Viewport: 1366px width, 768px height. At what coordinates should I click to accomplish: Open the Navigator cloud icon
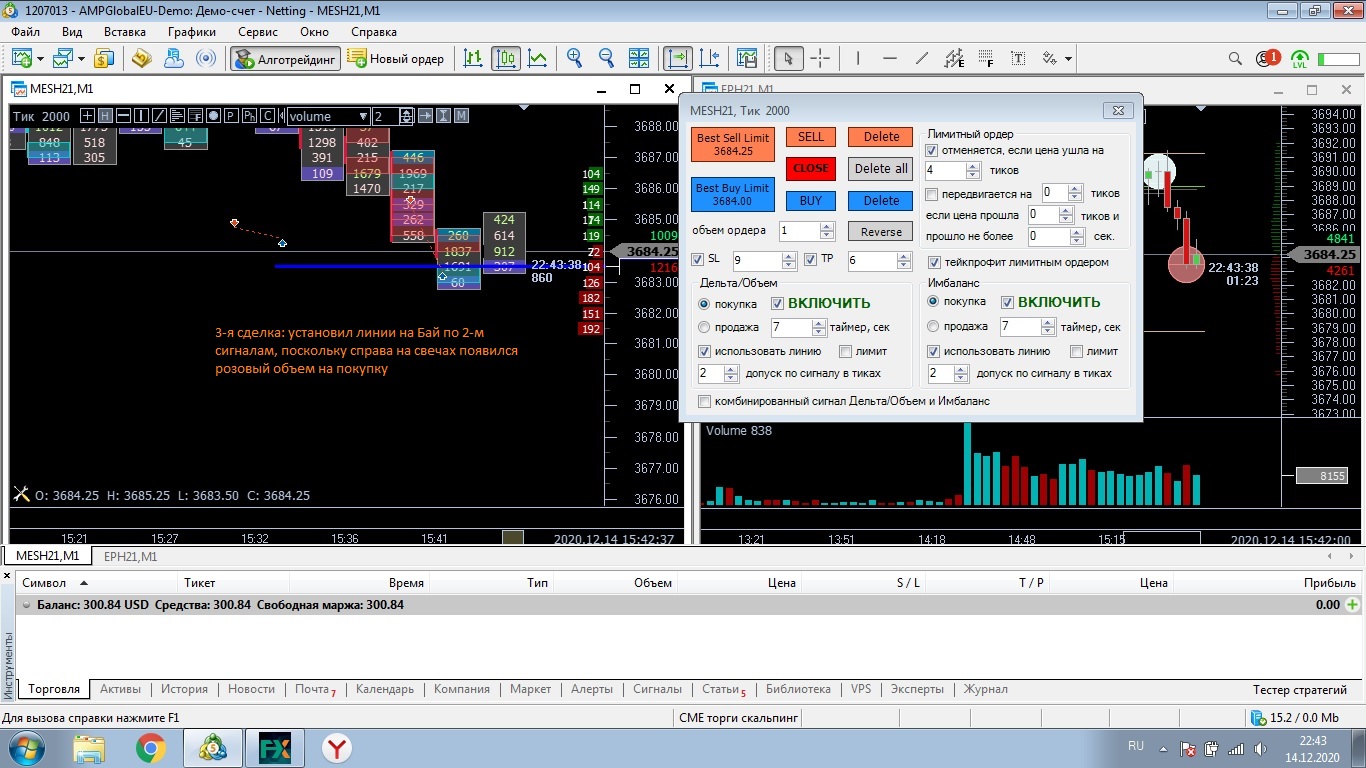[x=173, y=58]
